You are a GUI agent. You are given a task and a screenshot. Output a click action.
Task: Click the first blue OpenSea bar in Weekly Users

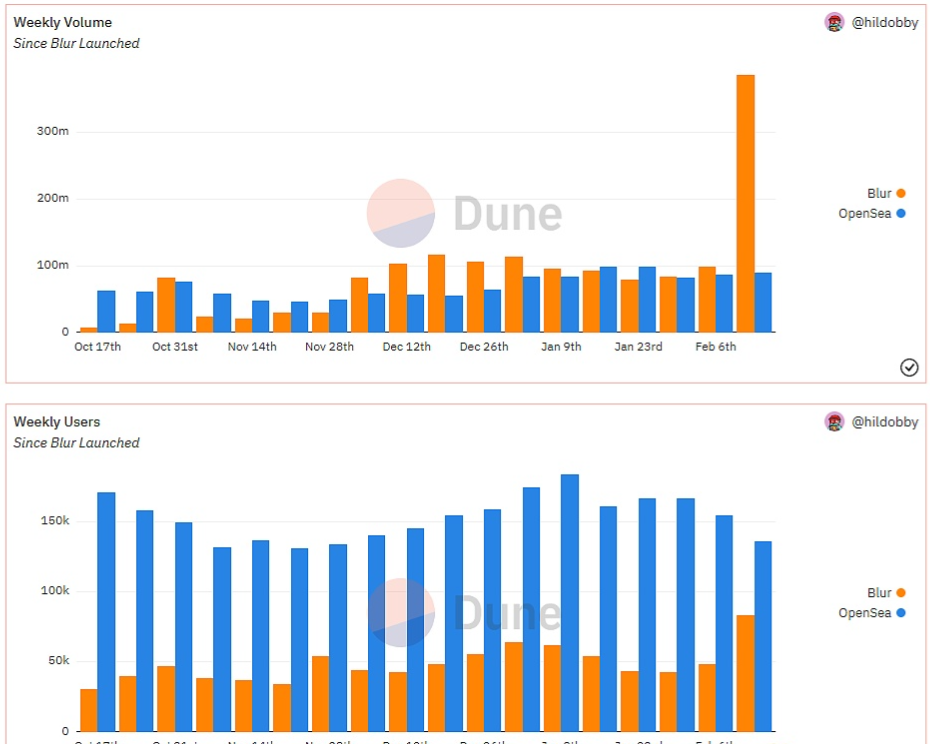pos(106,611)
